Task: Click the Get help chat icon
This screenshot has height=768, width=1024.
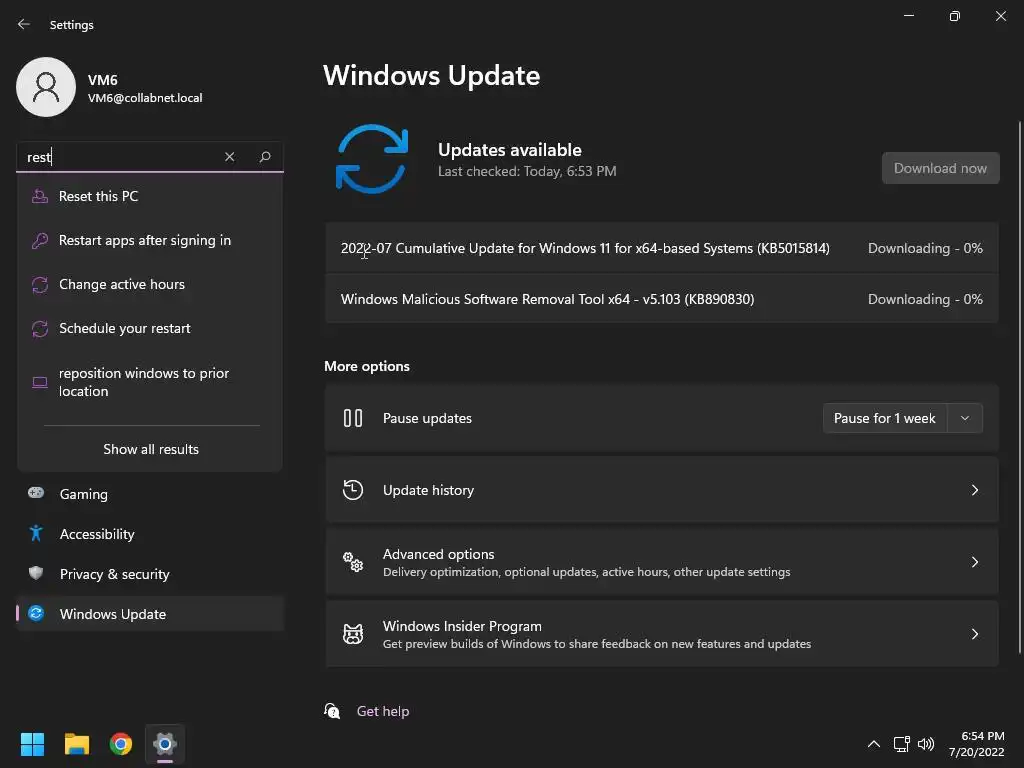Action: tap(332, 711)
